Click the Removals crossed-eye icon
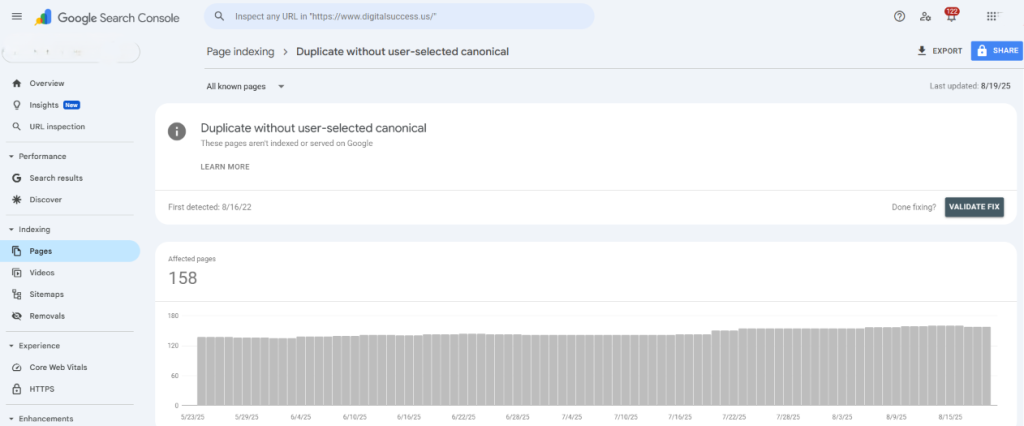Screen dimensions: 1024x426 tap(17, 316)
